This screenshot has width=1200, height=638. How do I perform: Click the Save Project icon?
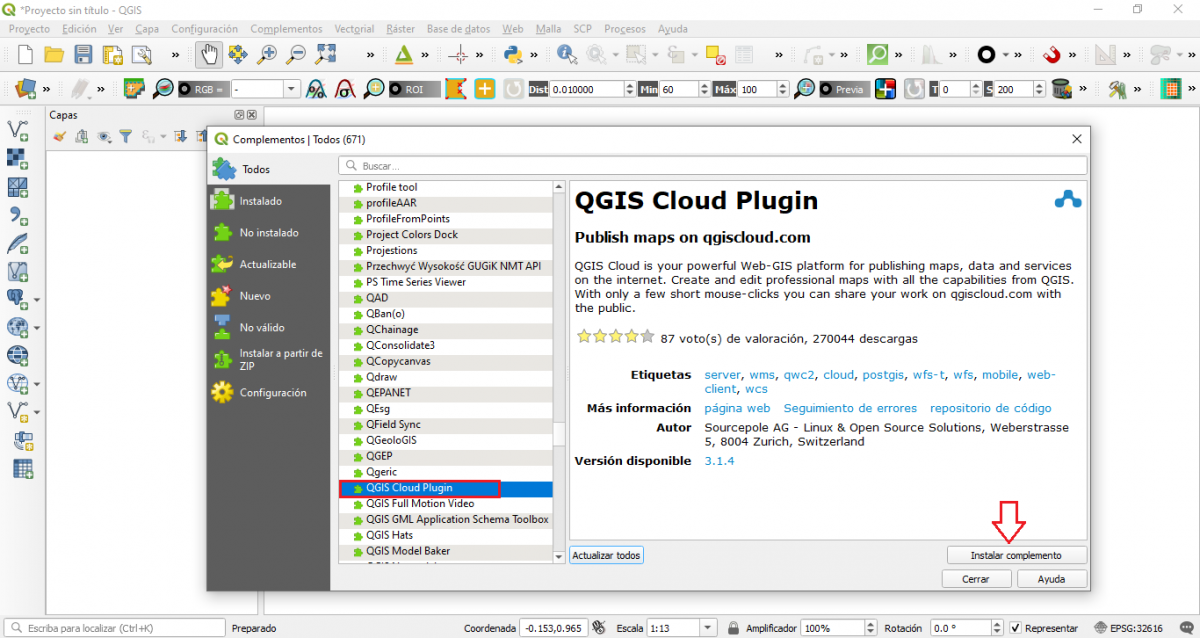pos(83,55)
